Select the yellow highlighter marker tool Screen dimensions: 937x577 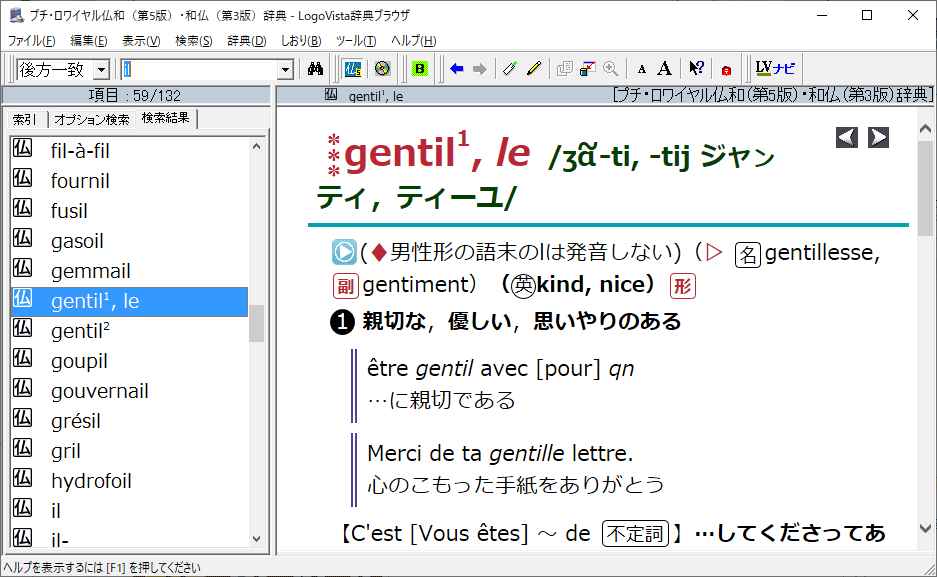coord(534,69)
